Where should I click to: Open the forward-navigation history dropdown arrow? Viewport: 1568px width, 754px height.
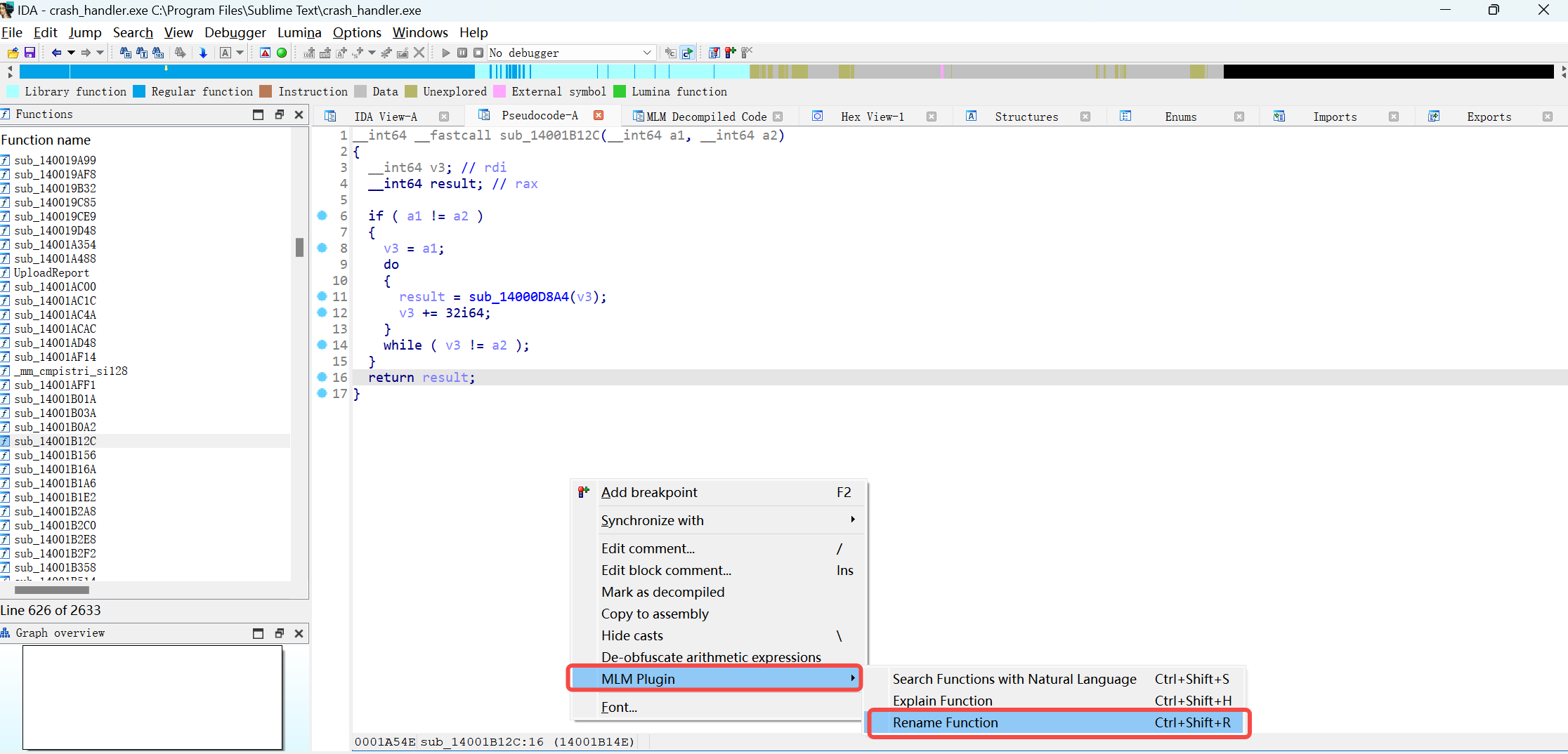[x=100, y=53]
